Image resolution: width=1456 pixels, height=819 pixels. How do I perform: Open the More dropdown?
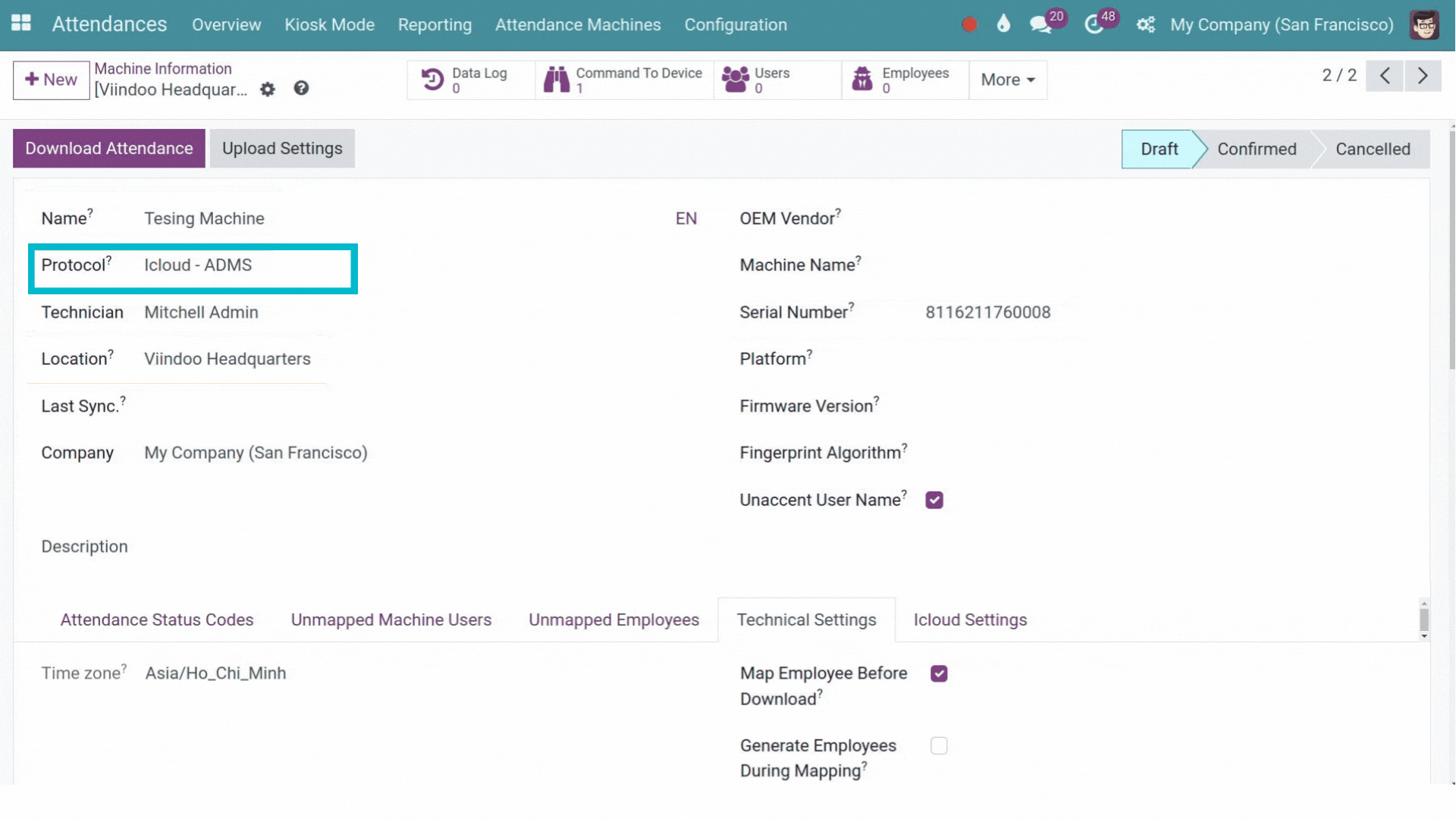coord(1007,80)
